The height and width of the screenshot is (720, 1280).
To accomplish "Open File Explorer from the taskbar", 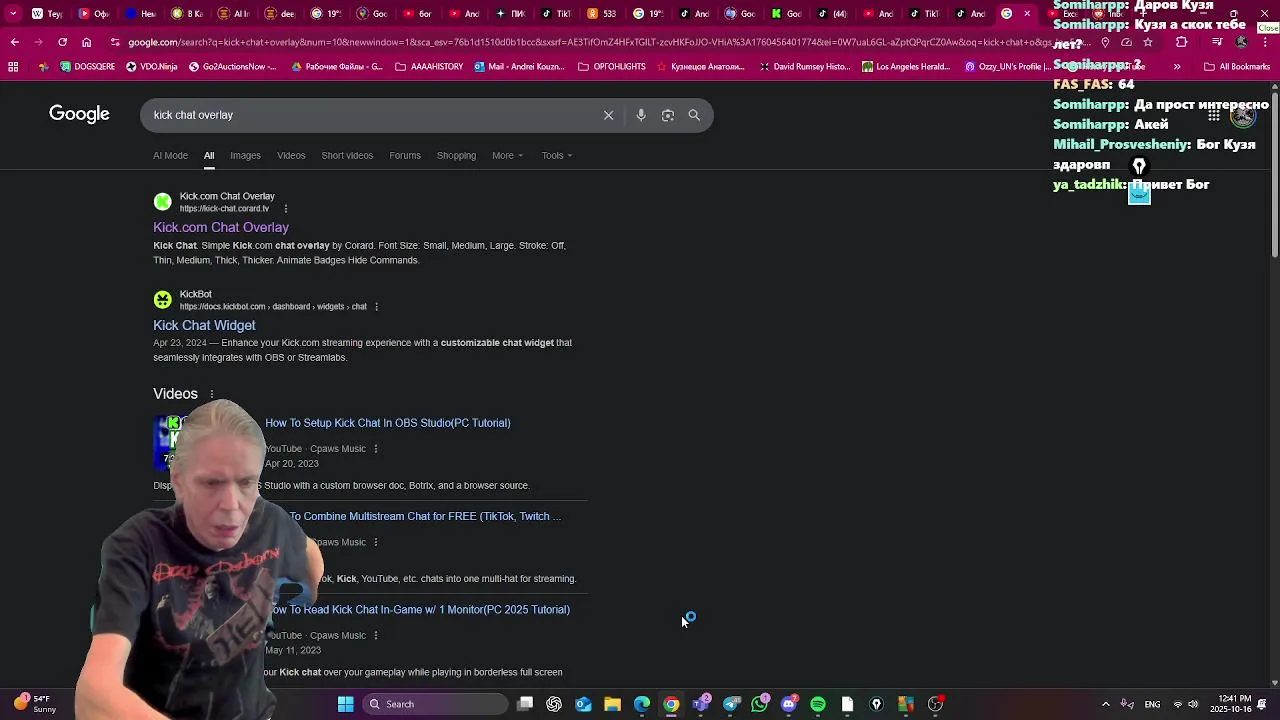I will tap(612, 704).
